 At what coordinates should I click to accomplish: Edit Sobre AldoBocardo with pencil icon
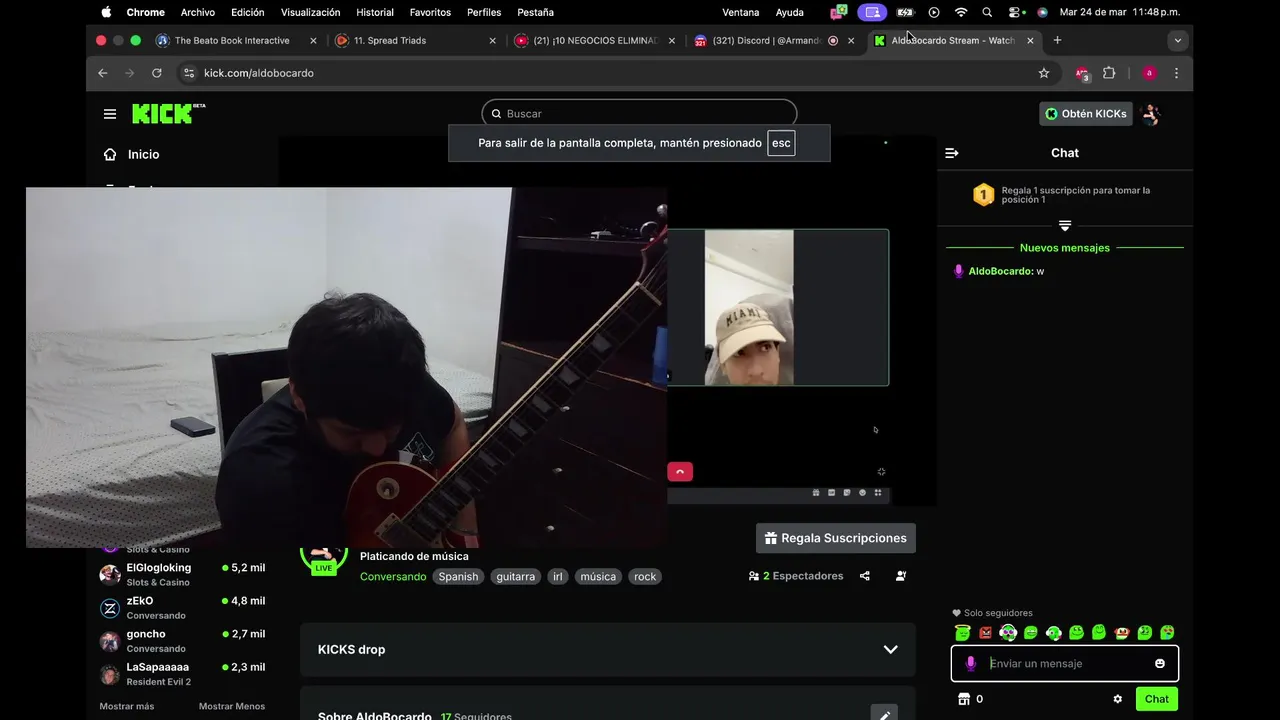click(884, 715)
